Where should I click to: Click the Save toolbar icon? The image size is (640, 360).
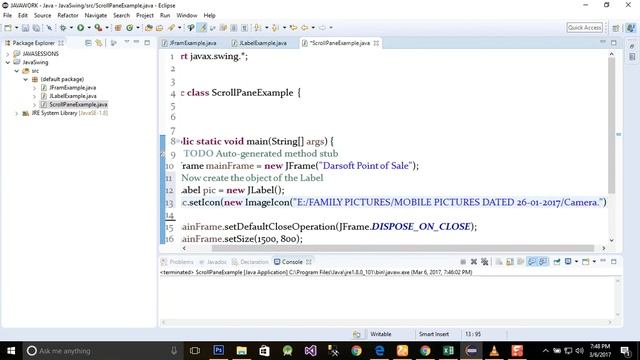tap(25, 28)
